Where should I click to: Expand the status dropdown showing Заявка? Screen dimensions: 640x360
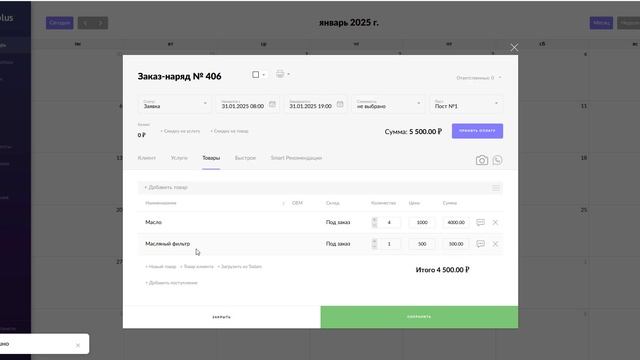(175, 104)
